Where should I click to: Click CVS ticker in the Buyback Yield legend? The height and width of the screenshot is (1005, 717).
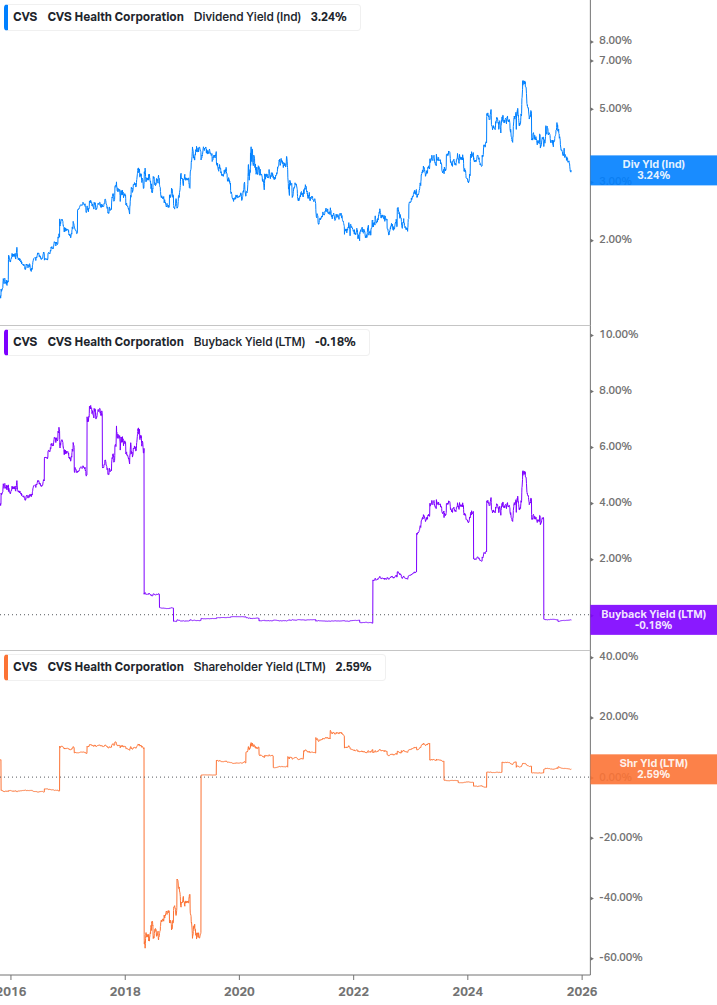pyautogui.click(x=25, y=342)
